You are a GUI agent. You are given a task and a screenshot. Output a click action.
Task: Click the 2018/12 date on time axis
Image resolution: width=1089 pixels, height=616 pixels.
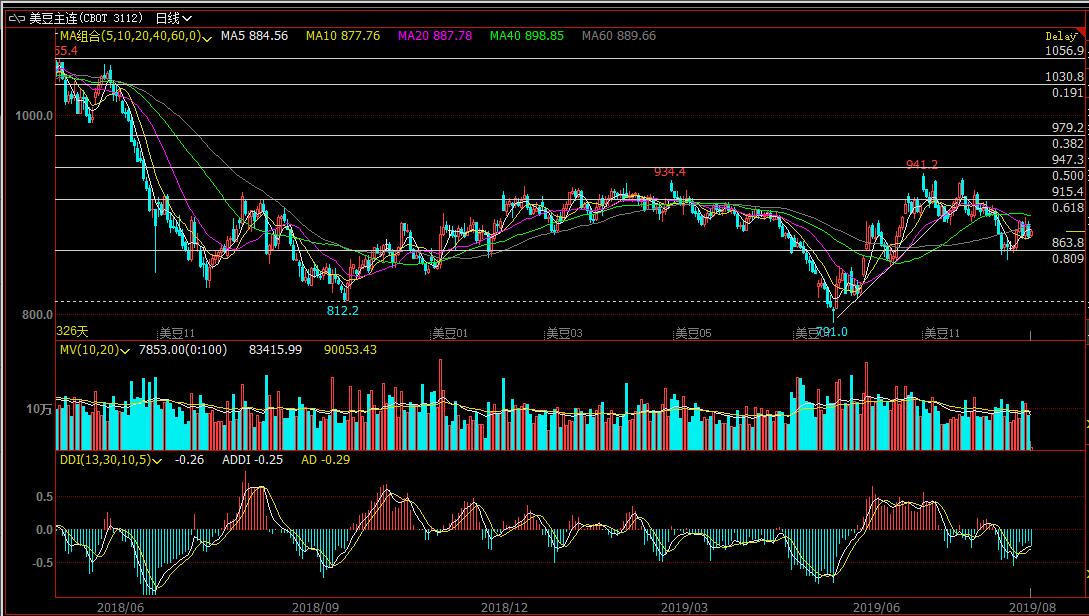coord(503,607)
